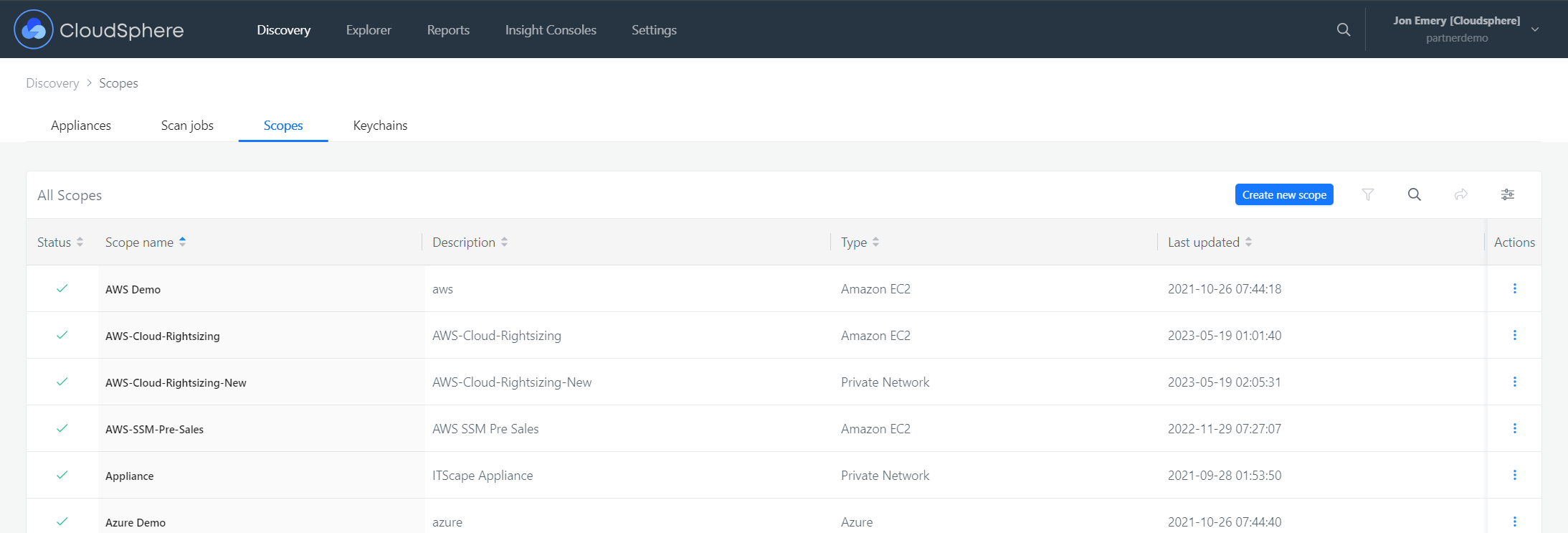
Task: Open actions menu for AWS Demo row
Action: (1515, 288)
